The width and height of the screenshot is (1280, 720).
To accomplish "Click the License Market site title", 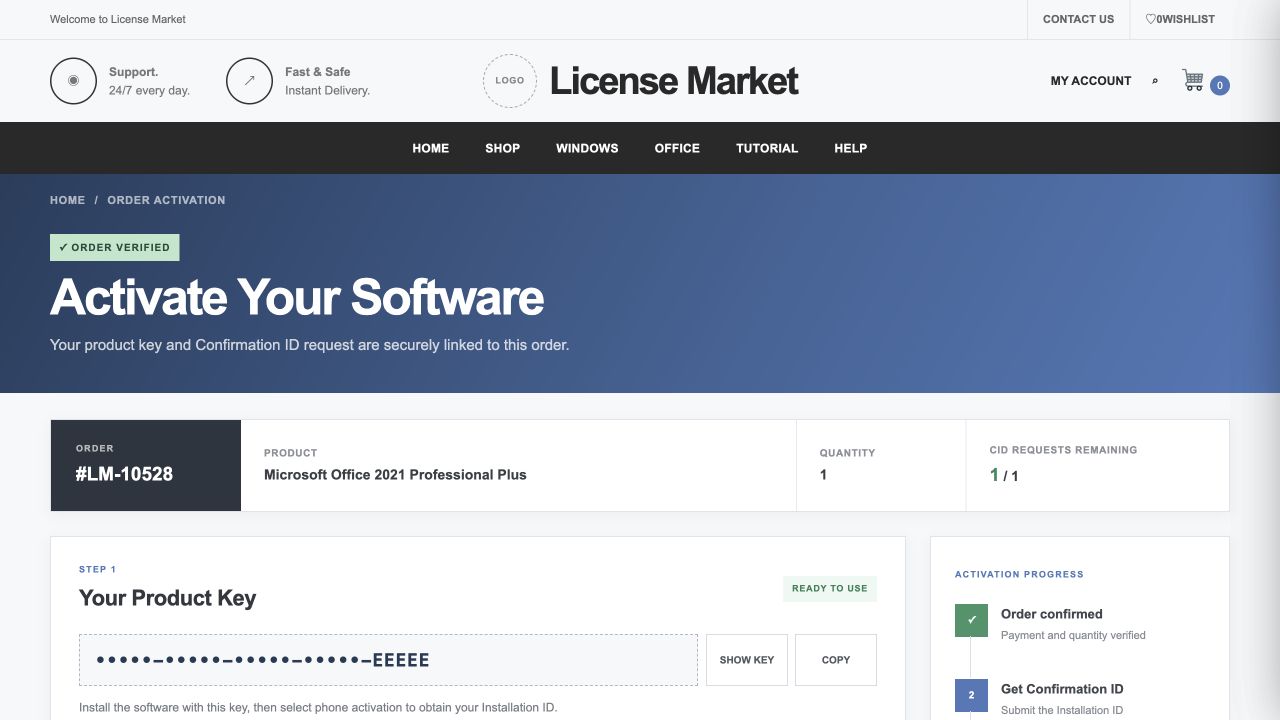I will coord(674,81).
